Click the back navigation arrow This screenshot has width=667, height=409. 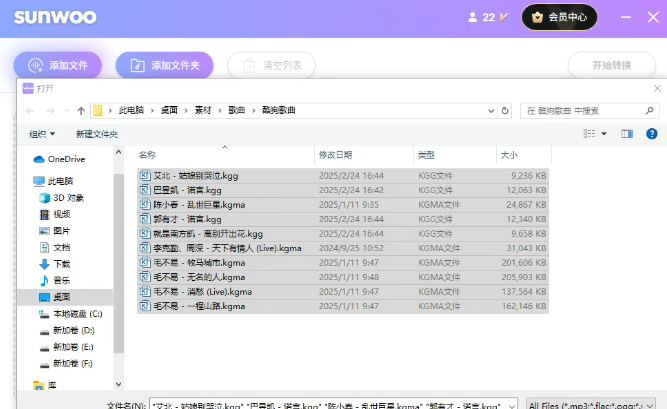click(x=31, y=110)
